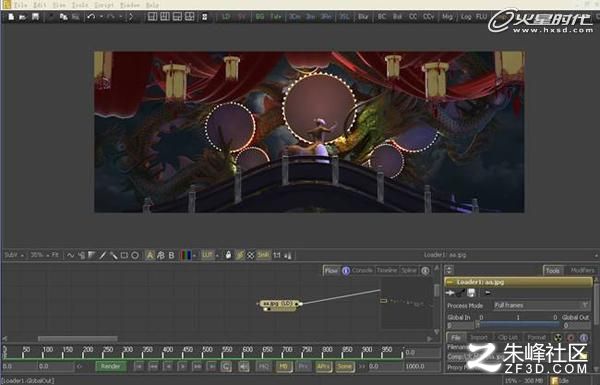Viewport: 600px width, 385px height.
Task: Click the save floppy disk icon
Action: [35, 17]
